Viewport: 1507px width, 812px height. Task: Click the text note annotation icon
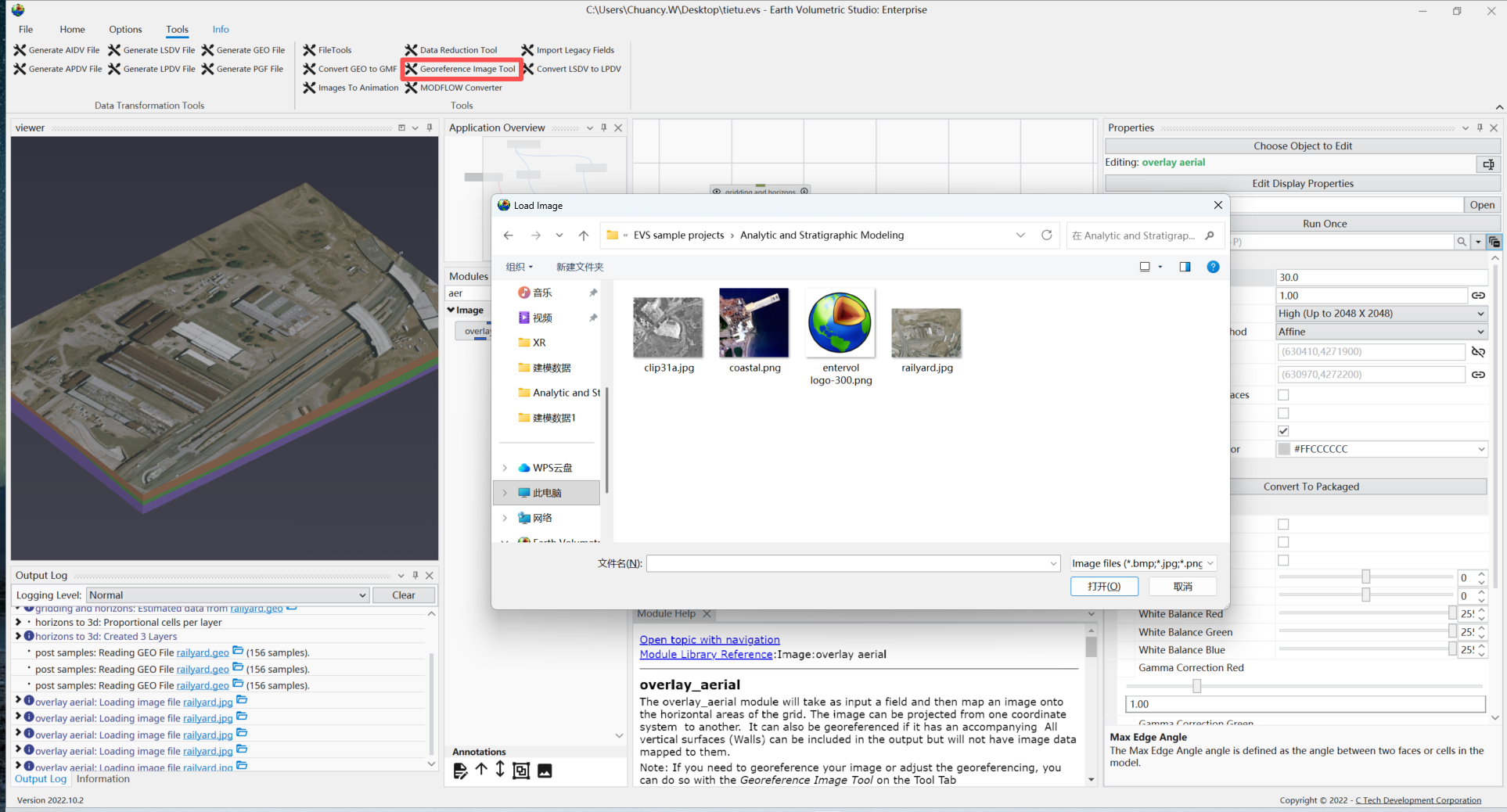[x=460, y=771]
